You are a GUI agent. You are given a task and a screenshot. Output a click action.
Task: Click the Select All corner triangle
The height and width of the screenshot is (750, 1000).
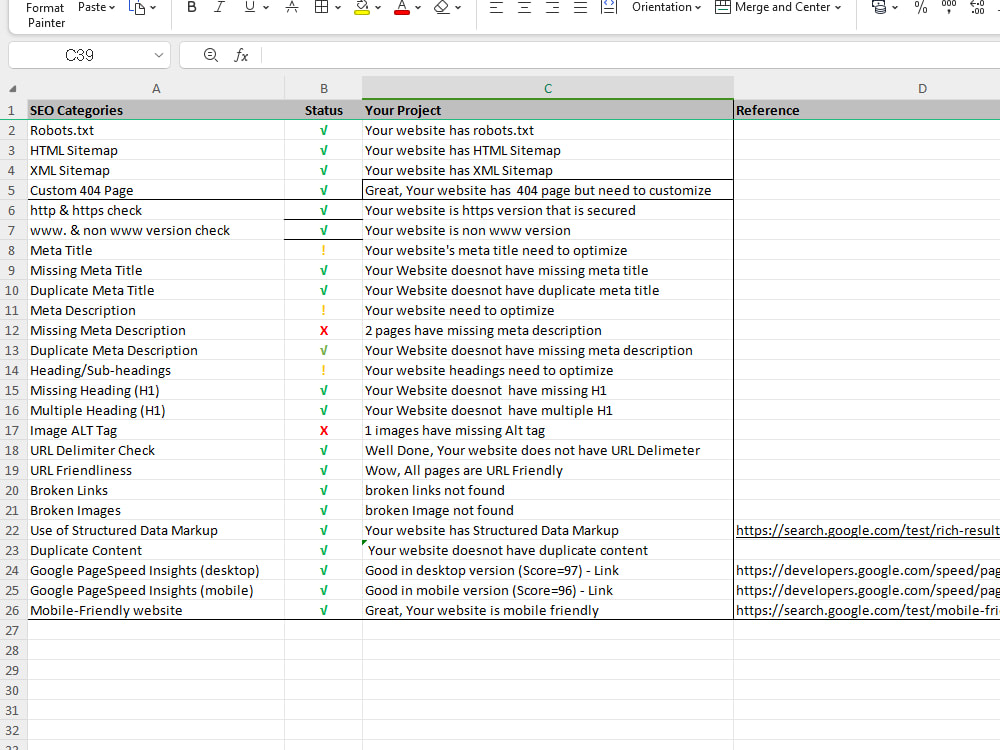(13, 89)
